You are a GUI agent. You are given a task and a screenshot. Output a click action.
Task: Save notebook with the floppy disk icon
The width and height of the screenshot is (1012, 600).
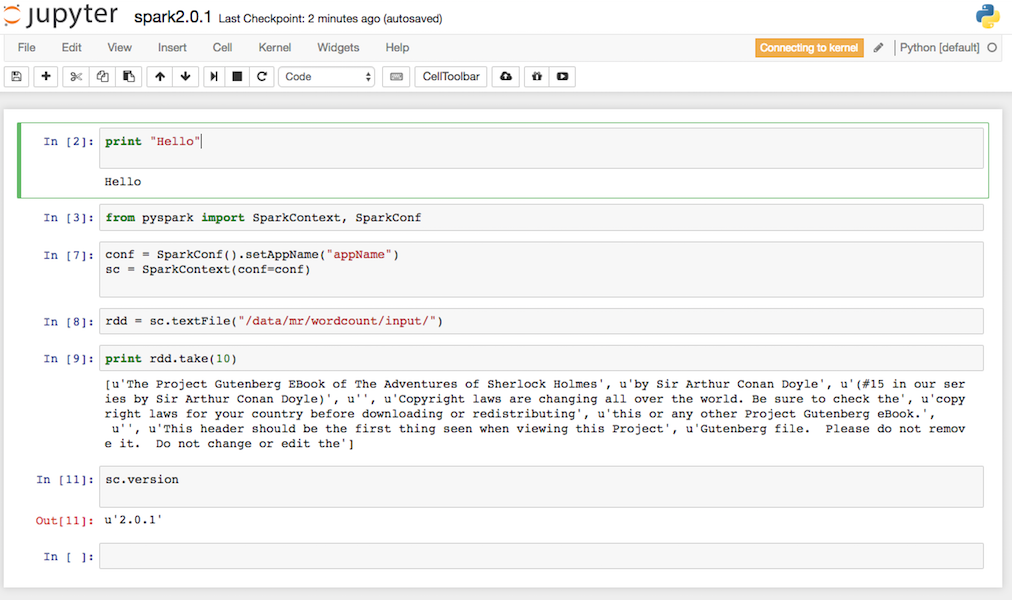(x=17, y=77)
